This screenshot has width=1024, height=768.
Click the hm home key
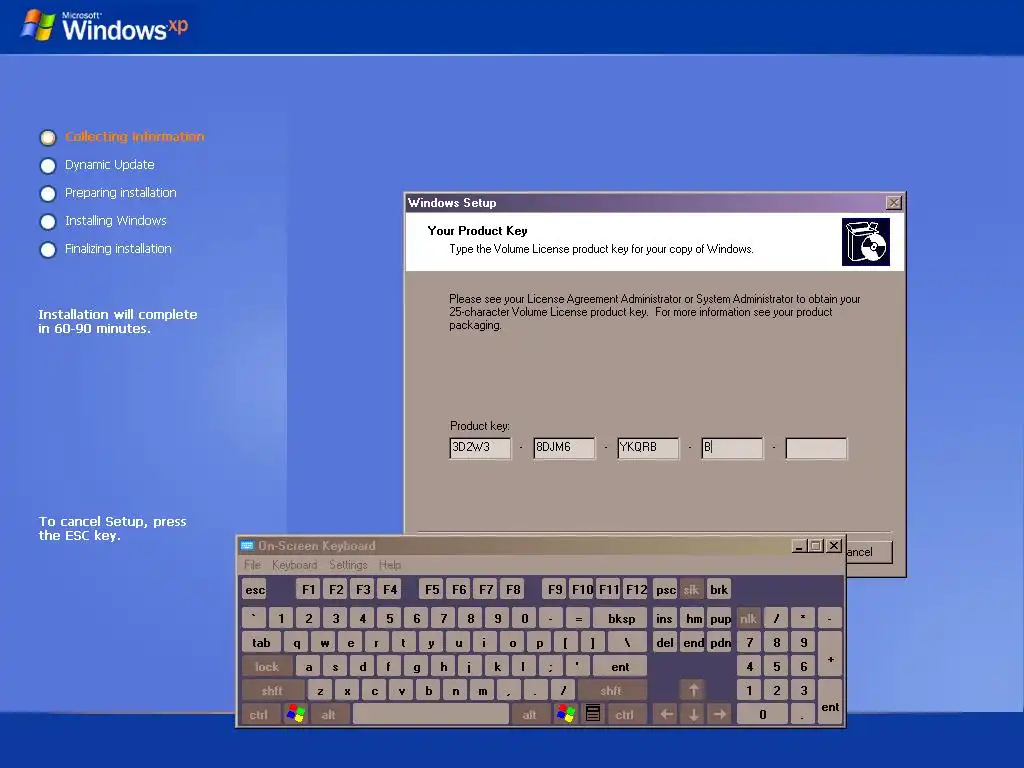coord(694,618)
